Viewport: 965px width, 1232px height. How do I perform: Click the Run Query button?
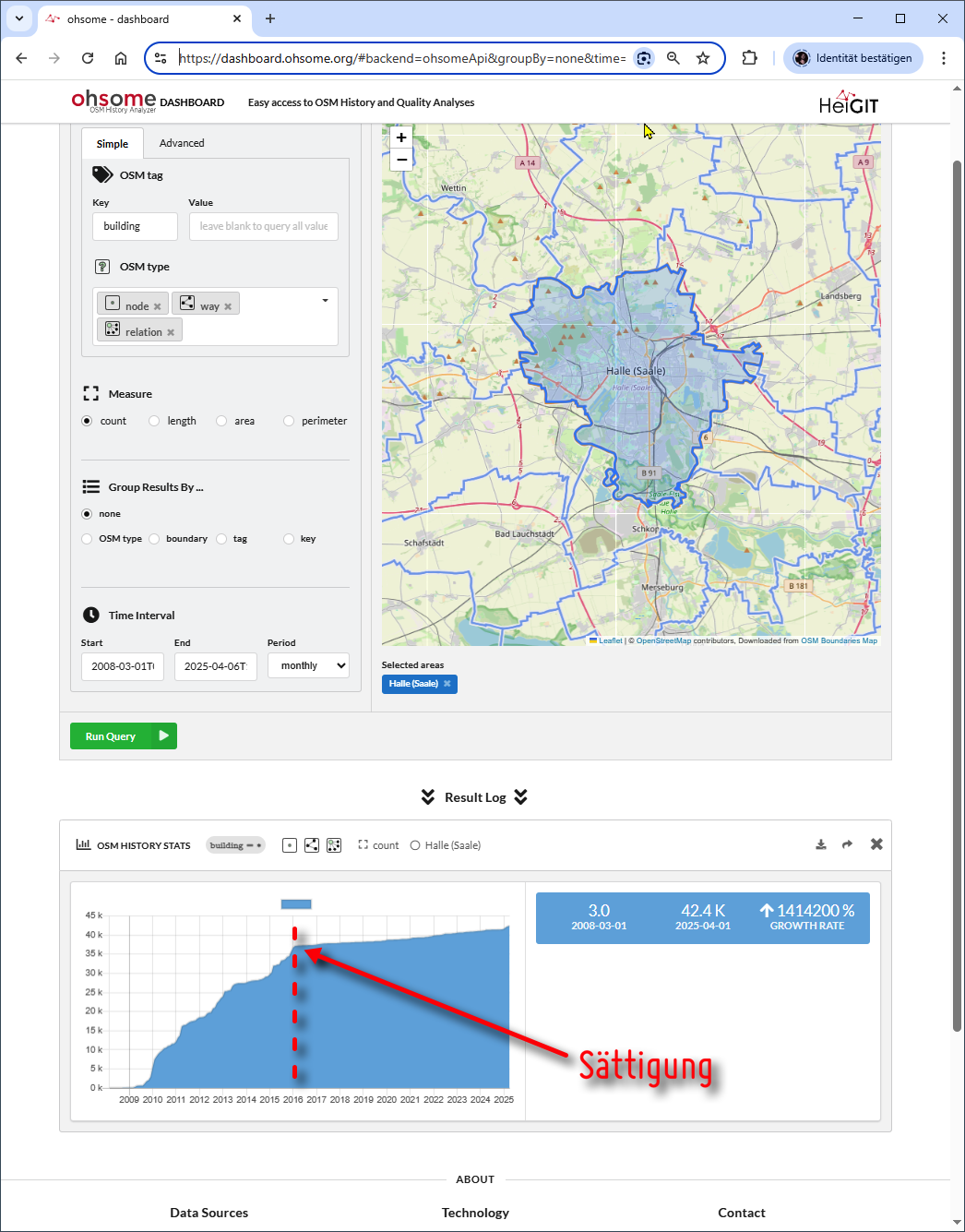tap(123, 736)
